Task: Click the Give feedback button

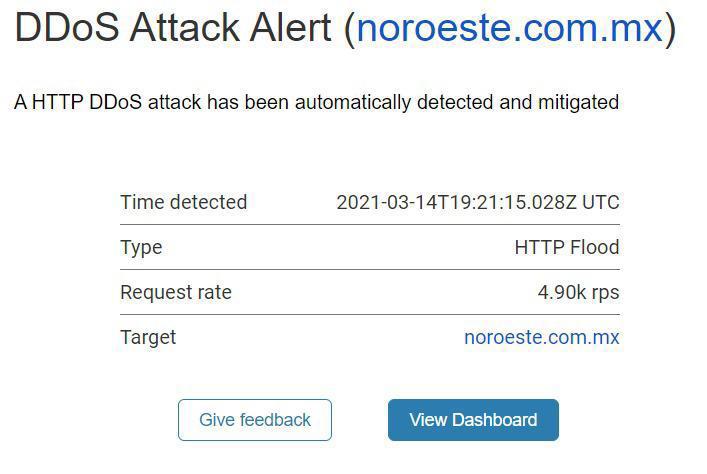Action: [255, 420]
